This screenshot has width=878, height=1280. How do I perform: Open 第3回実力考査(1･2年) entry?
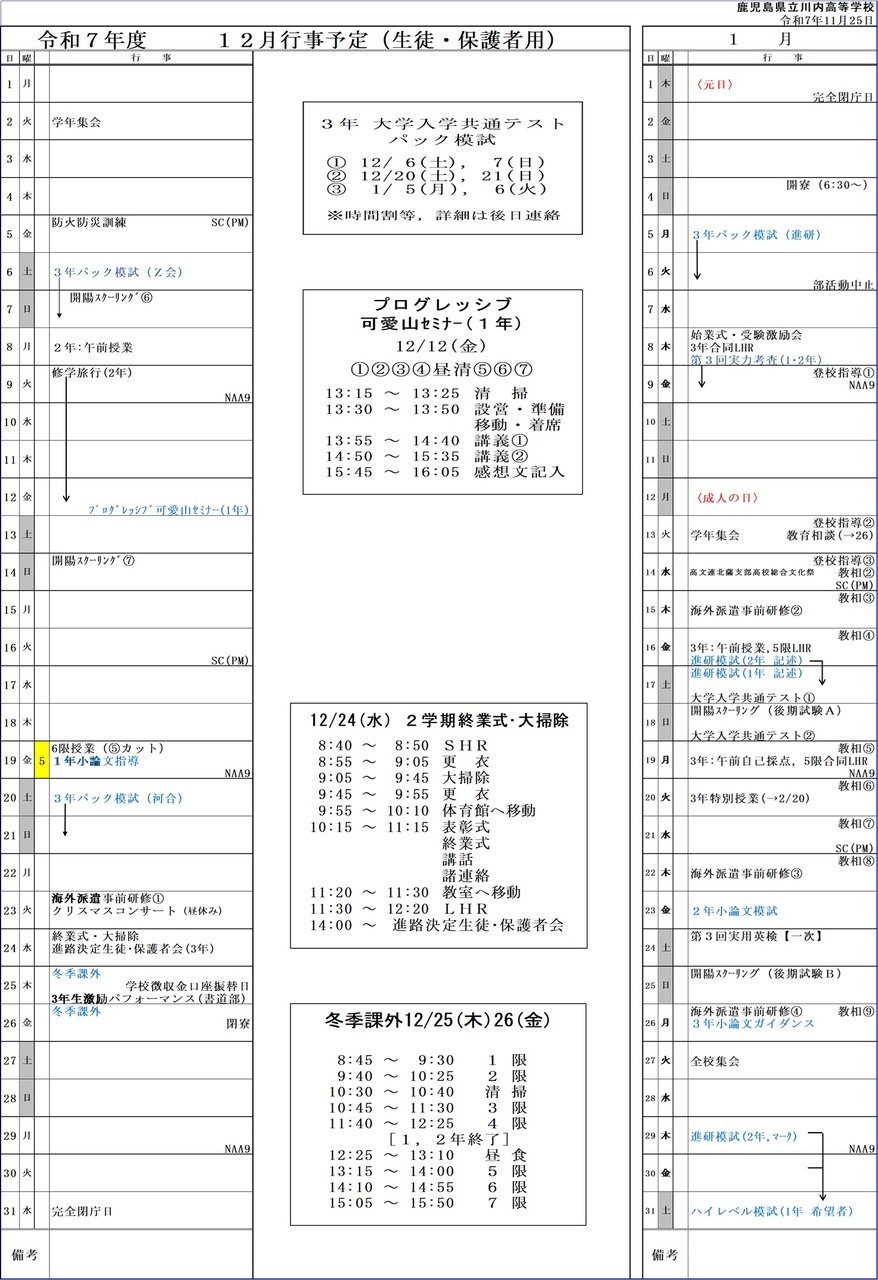click(x=755, y=359)
